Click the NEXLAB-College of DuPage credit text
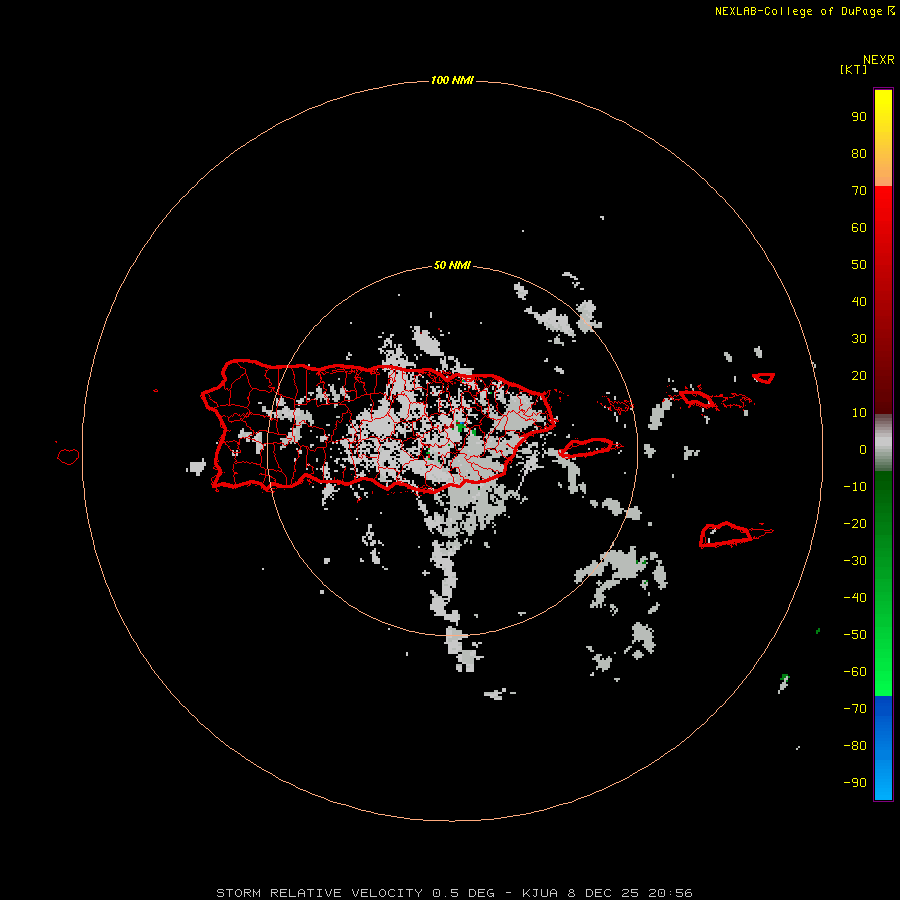Image resolution: width=900 pixels, height=900 pixels. coord(804,11)
